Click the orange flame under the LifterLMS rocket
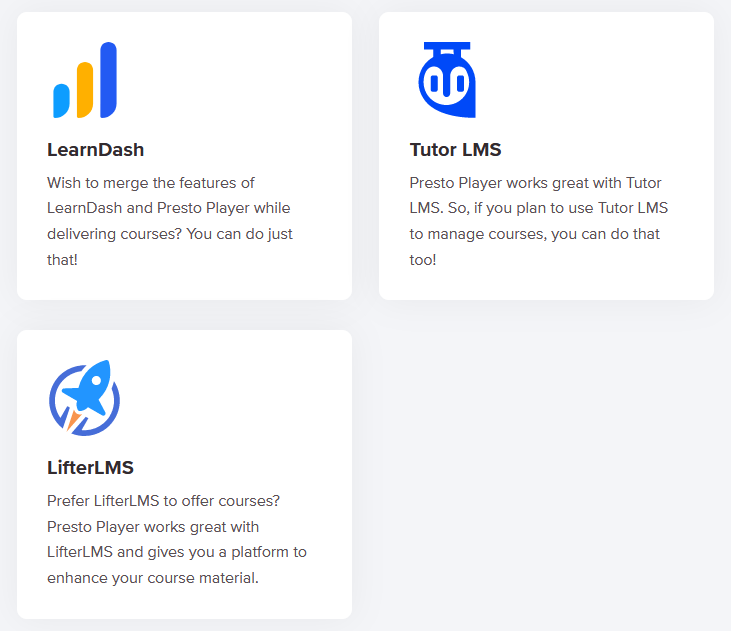This screenshot has width=731, height=631. tap(73, 420)
